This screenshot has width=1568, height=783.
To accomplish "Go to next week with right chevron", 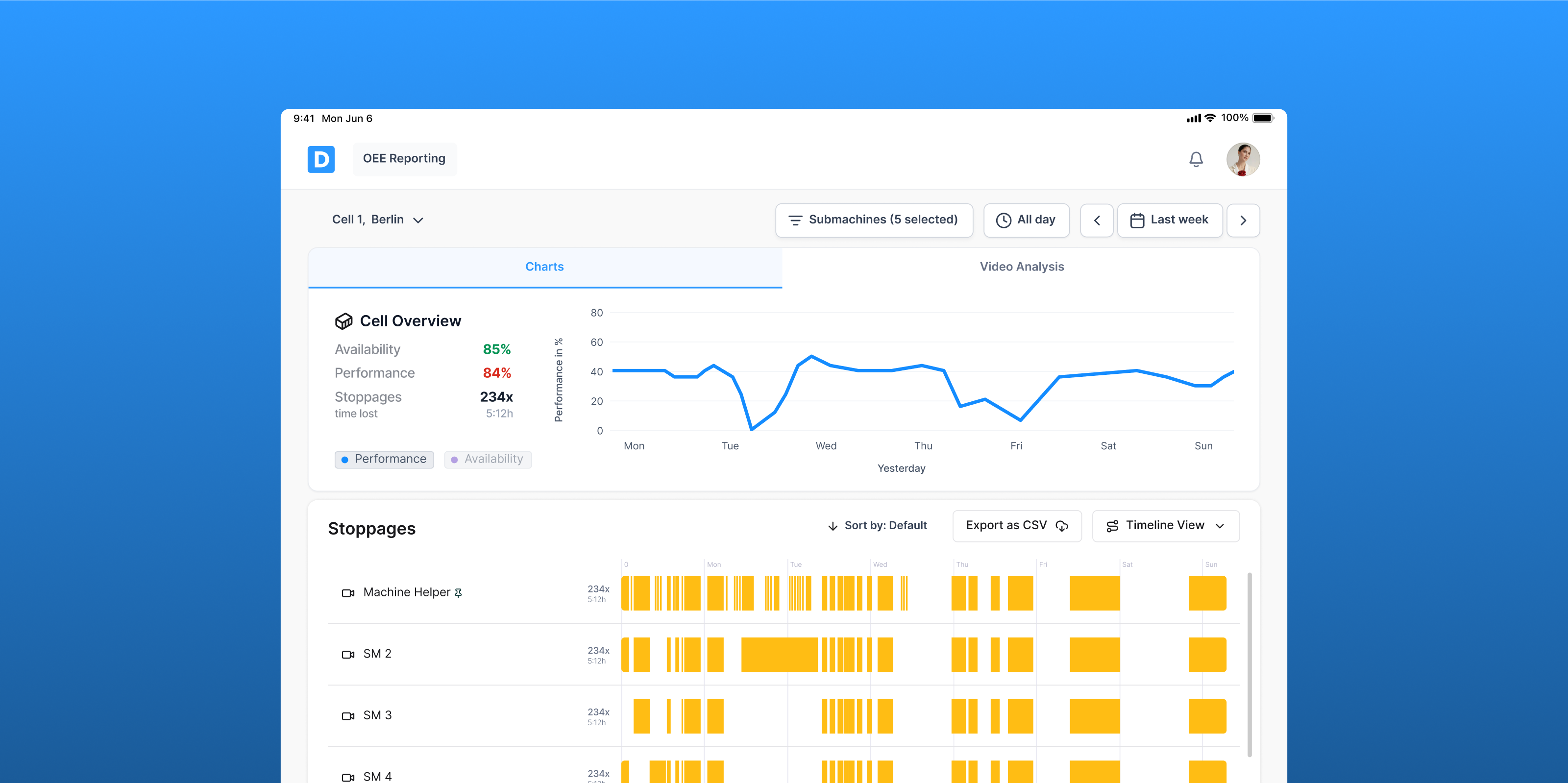I will coord(1243,220).
